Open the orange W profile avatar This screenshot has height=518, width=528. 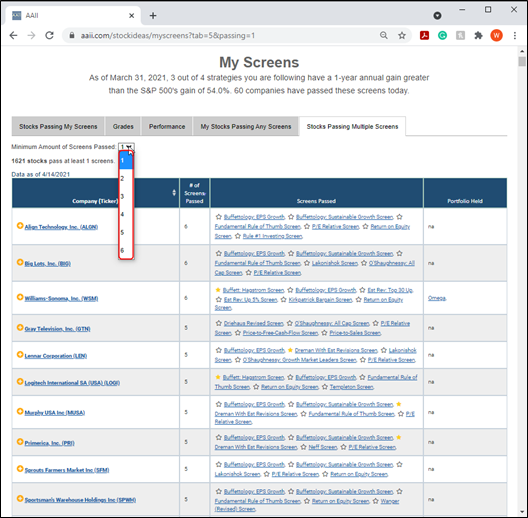pyautogui.click(x=496, y=35)
